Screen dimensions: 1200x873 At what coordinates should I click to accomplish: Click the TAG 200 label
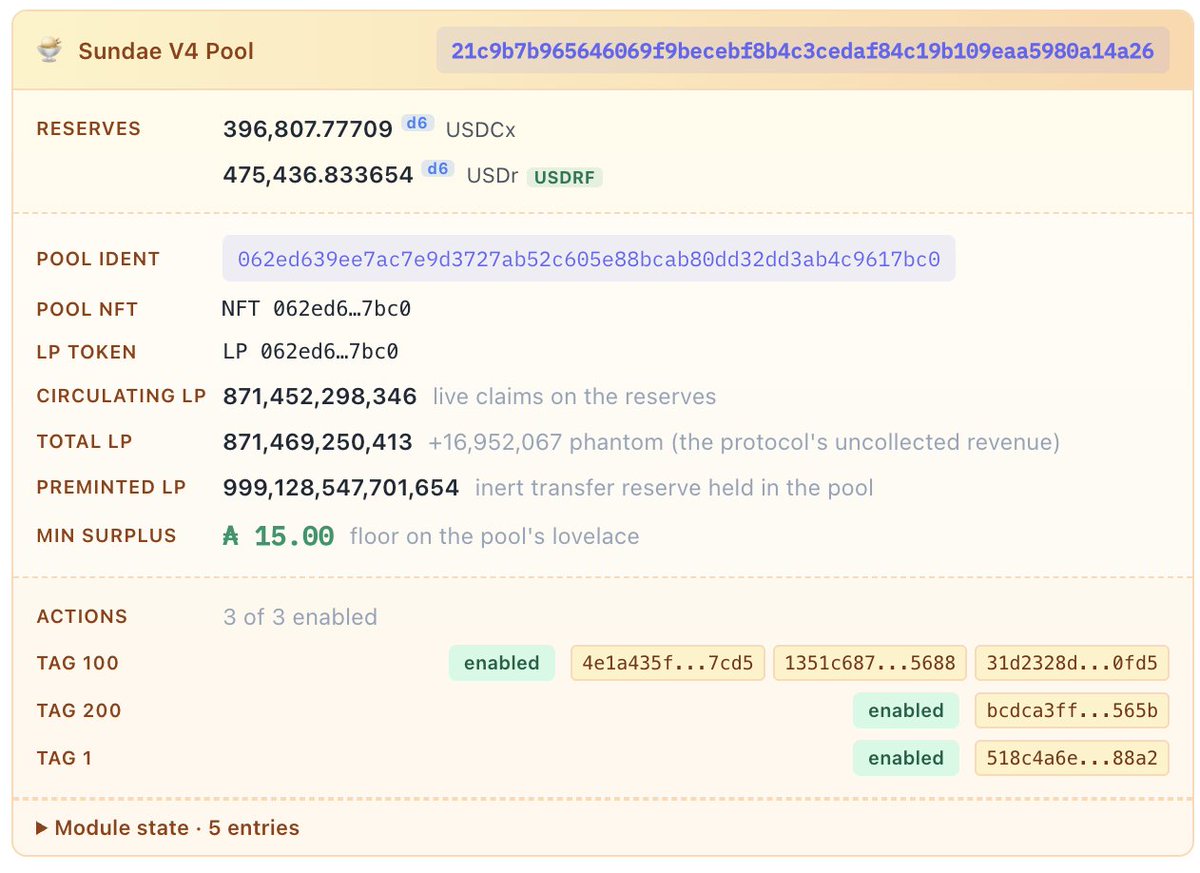pyautogui.click(x=79, y=711)
